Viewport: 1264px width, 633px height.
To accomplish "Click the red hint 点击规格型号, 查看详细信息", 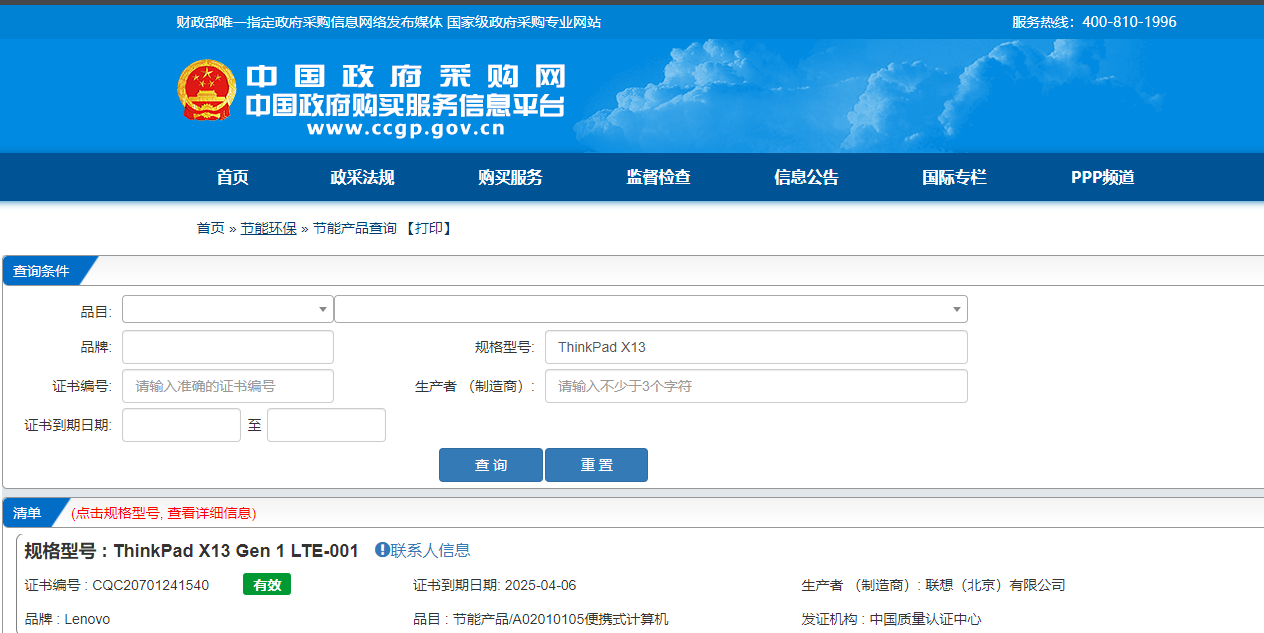I will (x=164, y=513).
